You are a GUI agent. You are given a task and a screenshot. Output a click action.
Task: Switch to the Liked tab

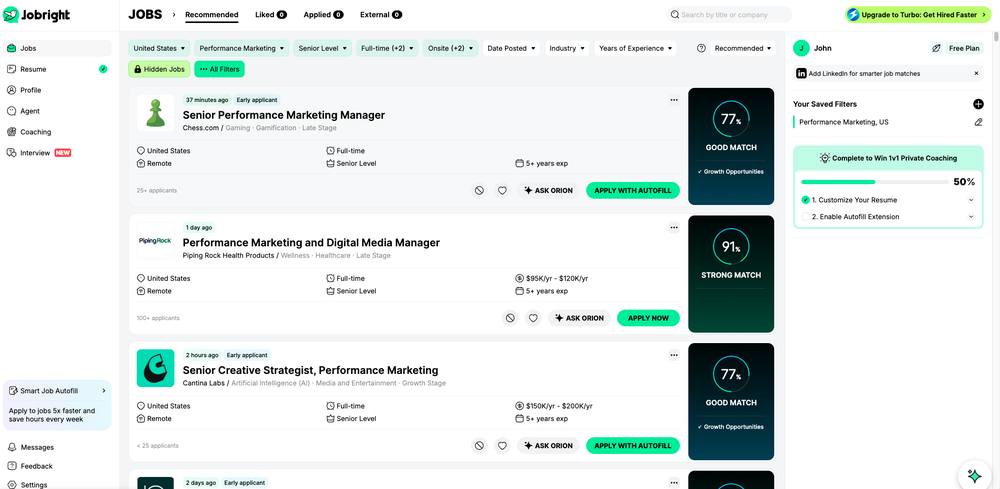[270, 15]
